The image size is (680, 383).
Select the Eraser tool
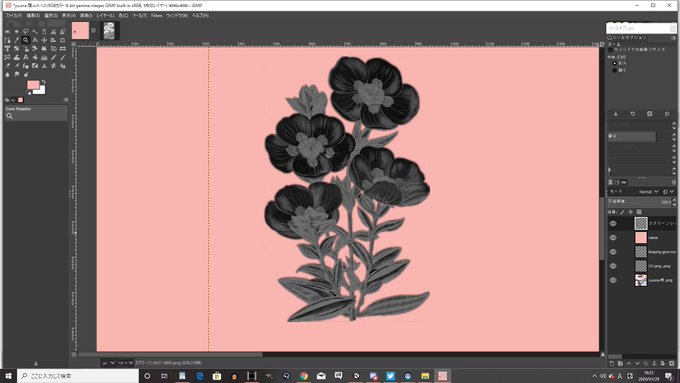coord(7,66)
